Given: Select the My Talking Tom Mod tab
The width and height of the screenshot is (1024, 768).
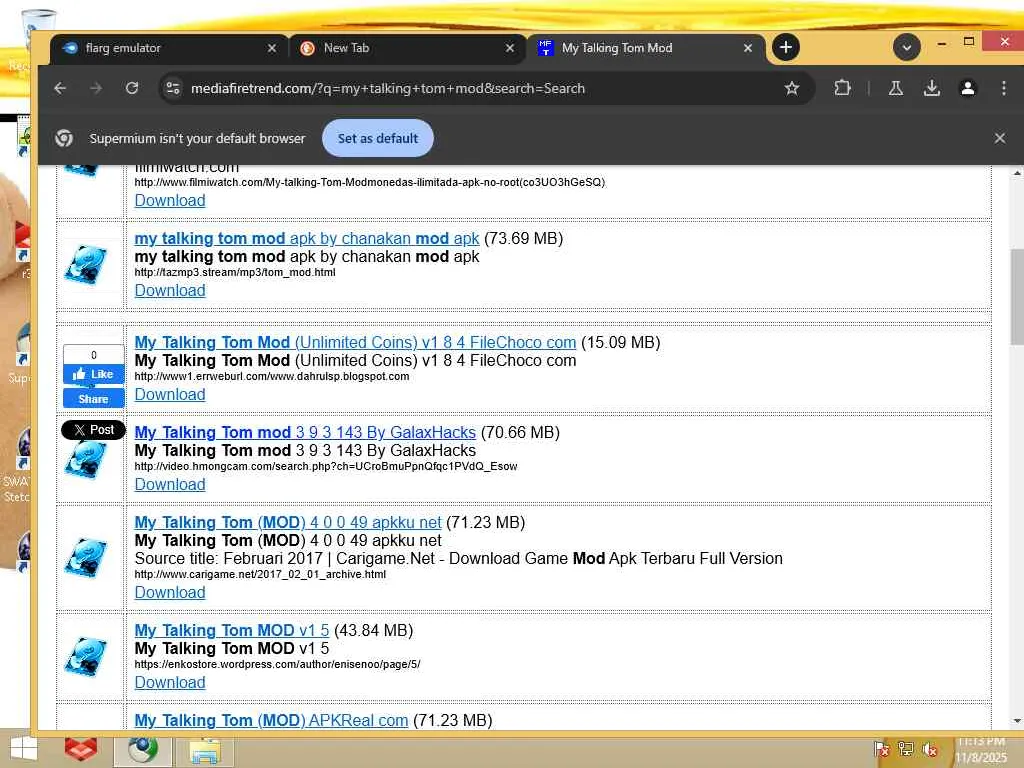Looking at the screenshot, I should [645, 48].
